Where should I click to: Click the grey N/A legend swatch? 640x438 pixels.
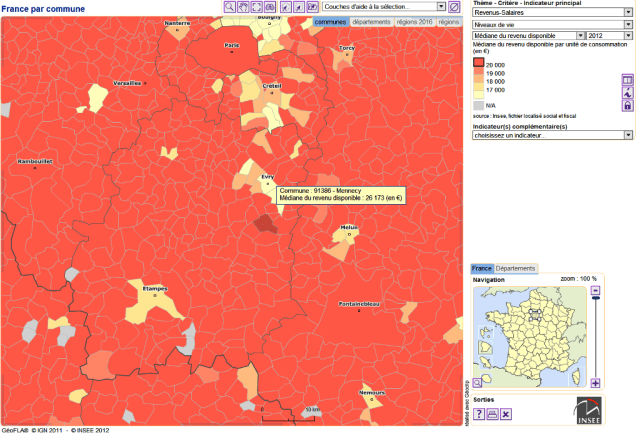pos(479,106)
